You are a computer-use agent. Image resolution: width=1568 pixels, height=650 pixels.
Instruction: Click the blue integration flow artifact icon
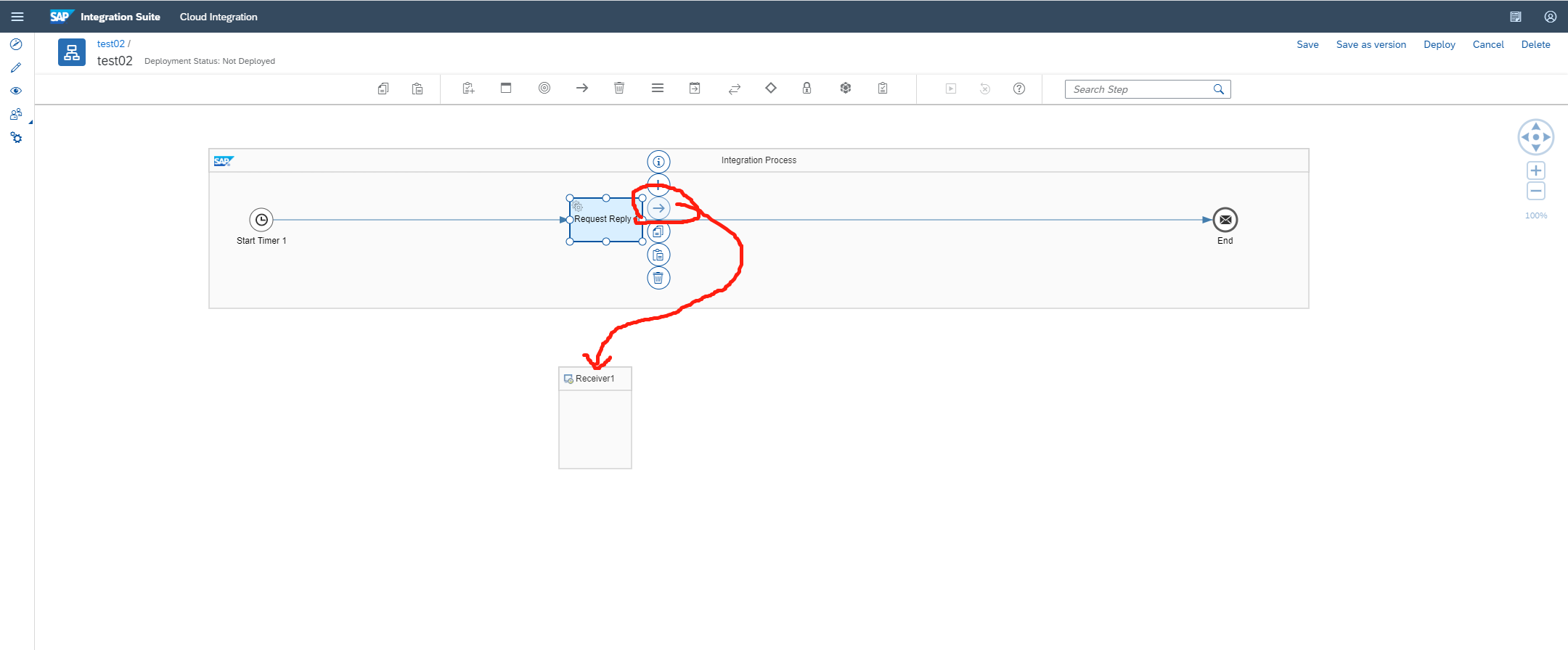(x=72, y=52)
